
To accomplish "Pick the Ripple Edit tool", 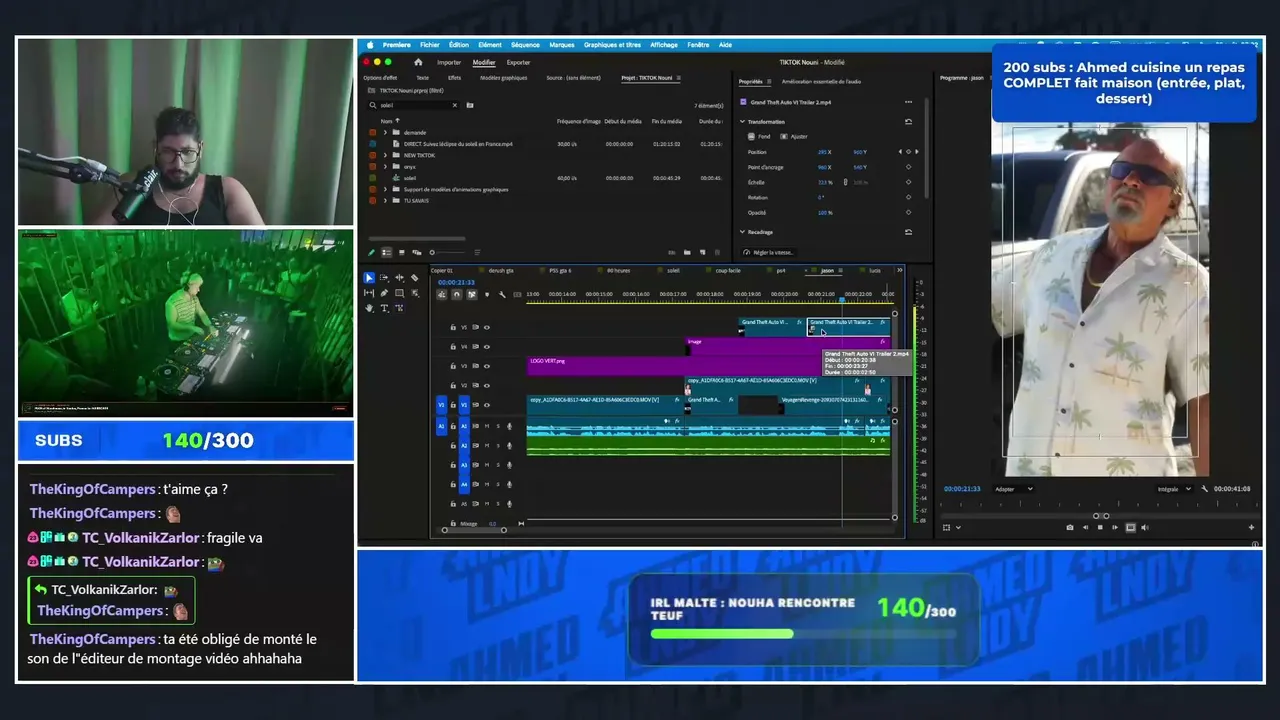I will coord(399,278).
